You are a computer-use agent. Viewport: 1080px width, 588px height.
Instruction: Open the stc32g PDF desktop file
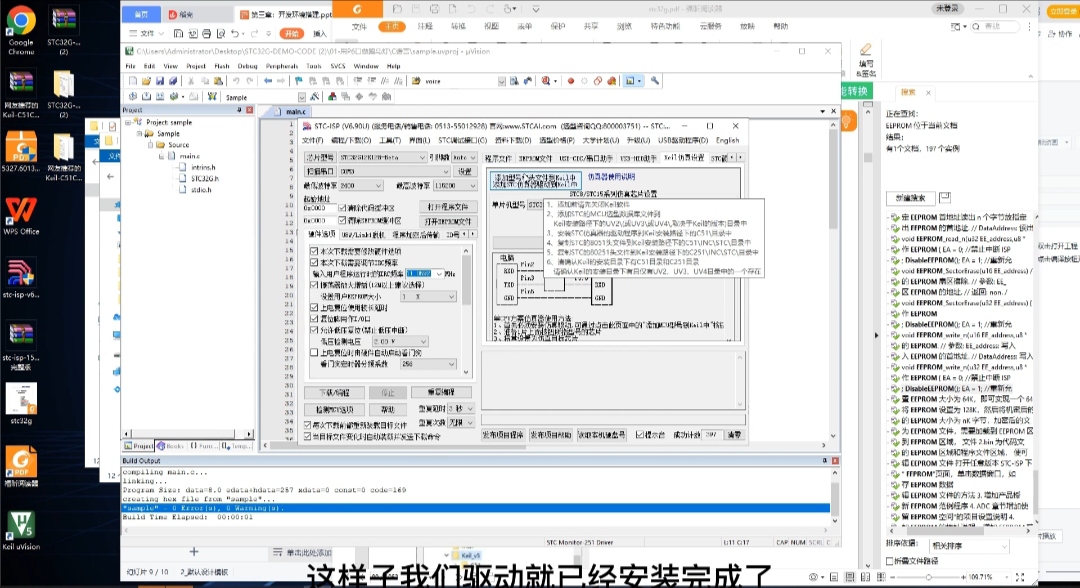click(21, 404)
